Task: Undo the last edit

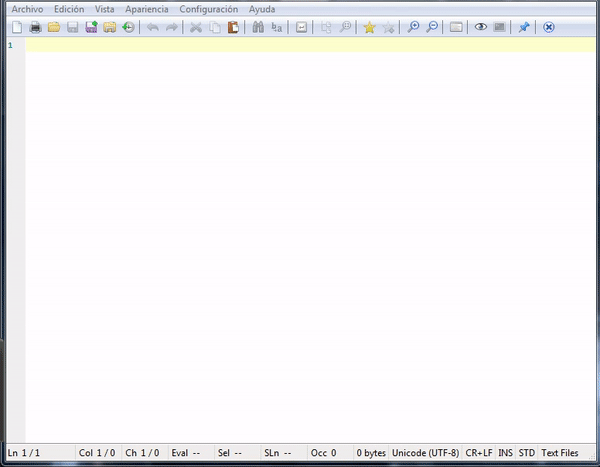Action: click(153, 27)
